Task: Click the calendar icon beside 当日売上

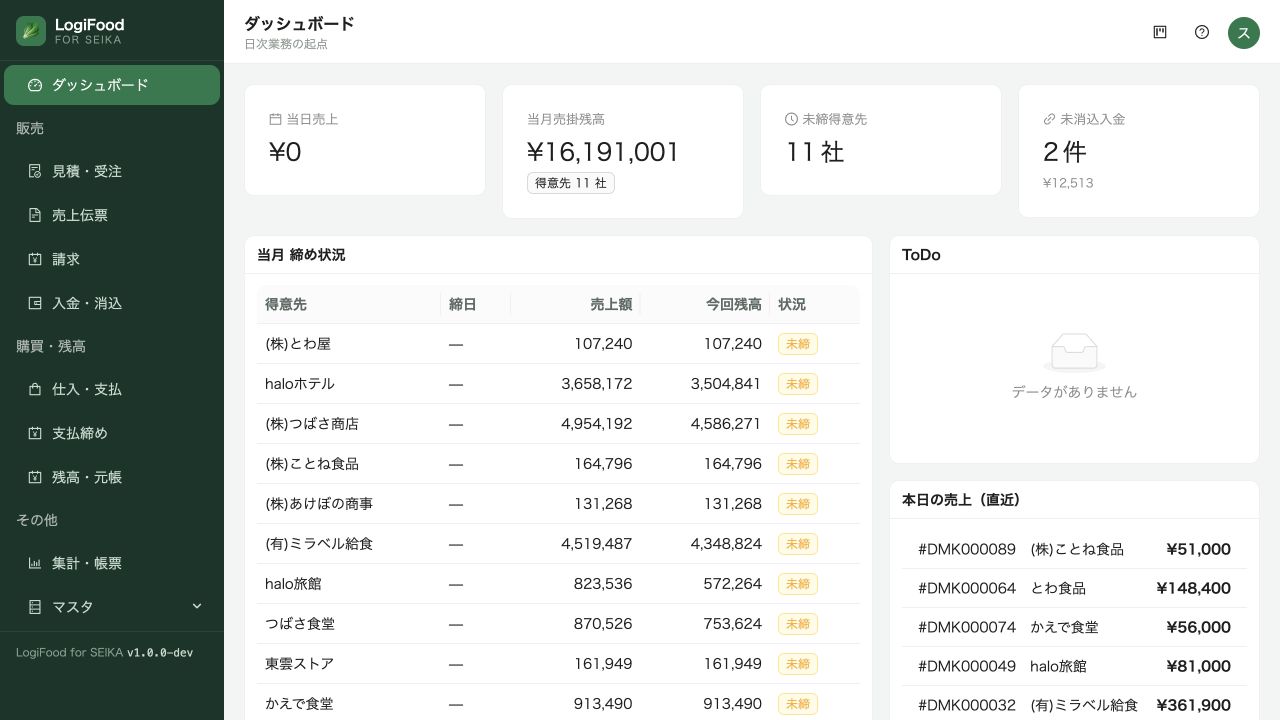Action: [x=275, y=119]
